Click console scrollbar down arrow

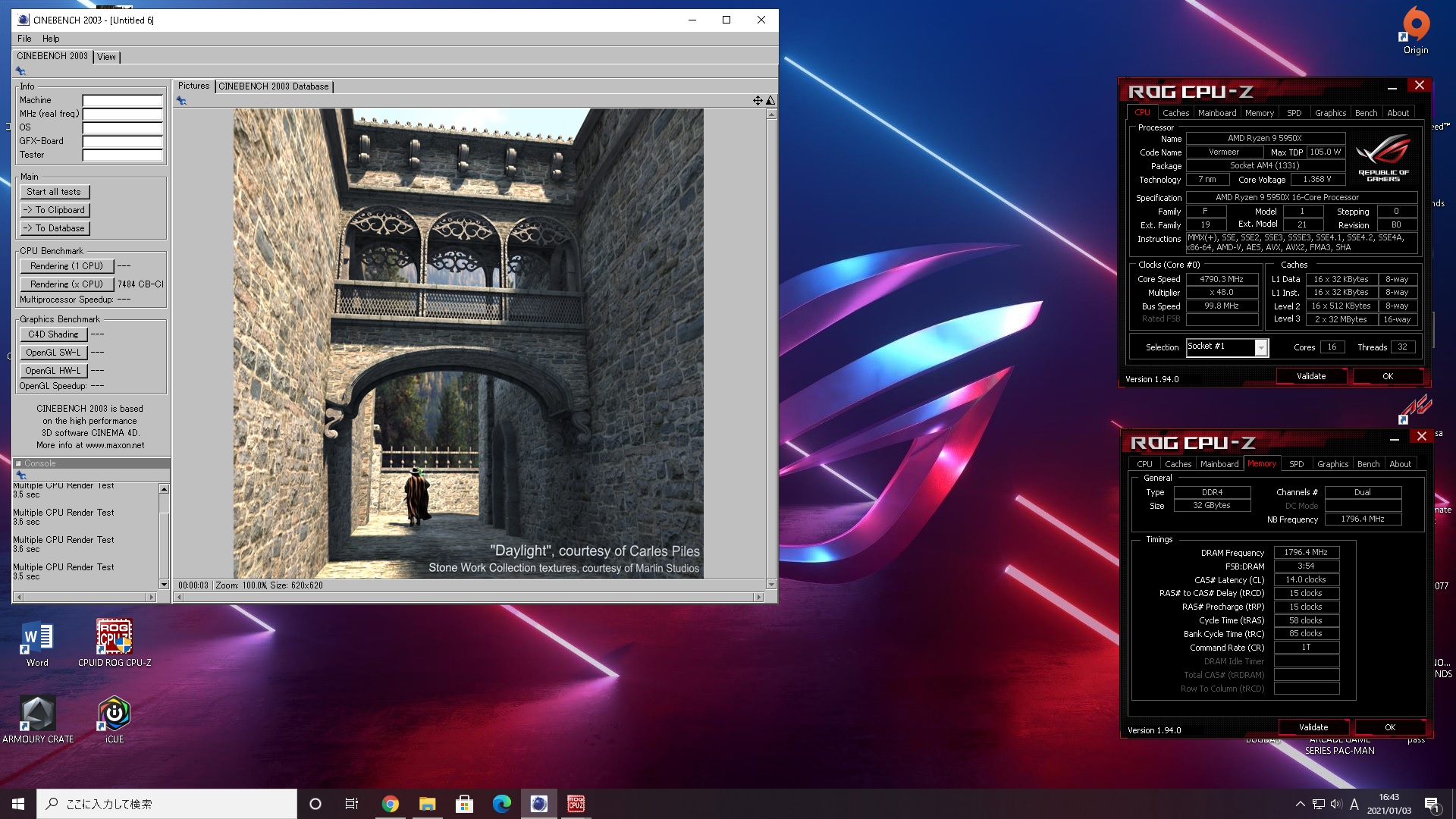pyautogui.click(x=164, y=585)
